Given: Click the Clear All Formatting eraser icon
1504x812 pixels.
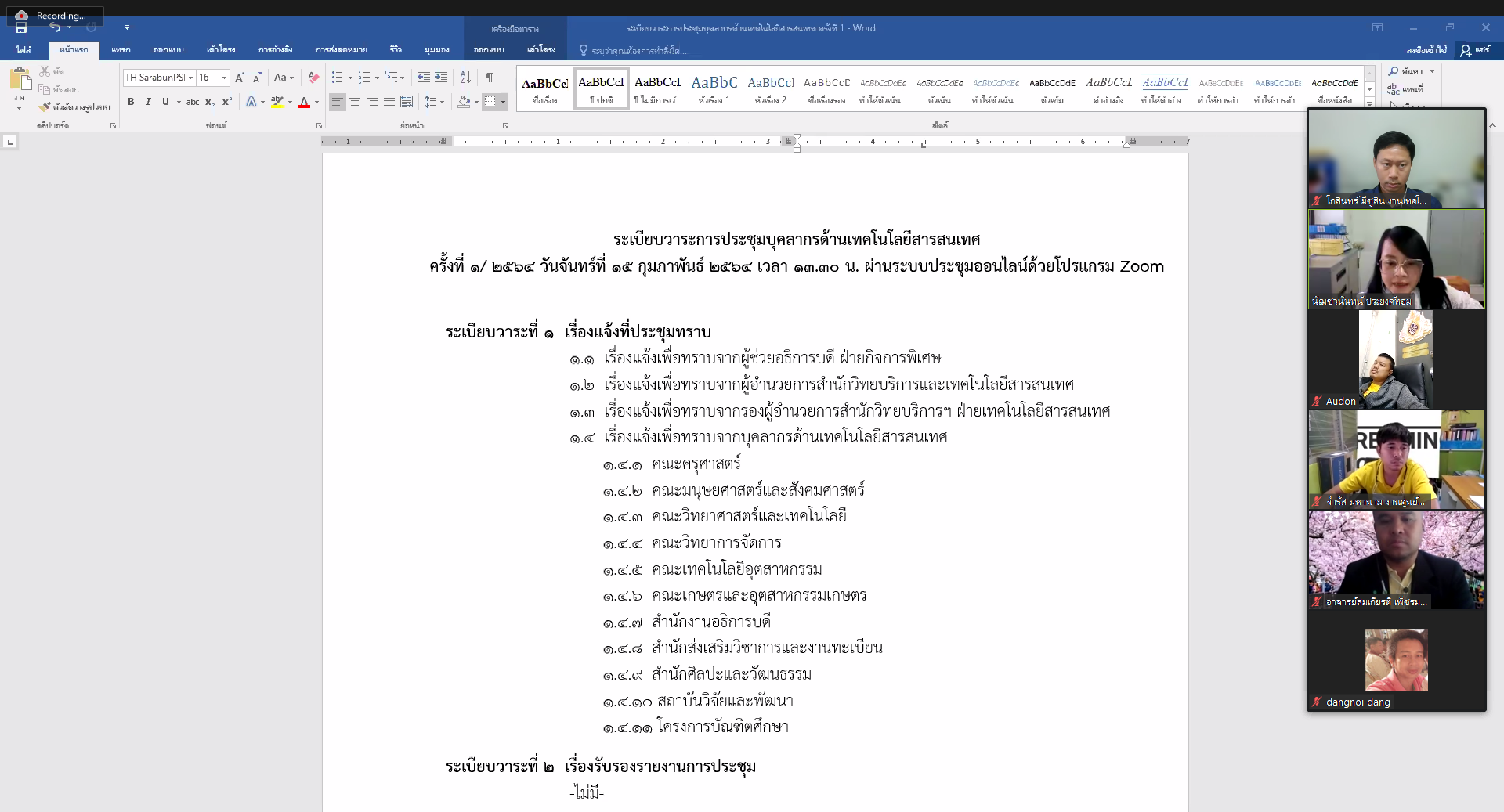Looking at the screenshot, I should click(313, 78).
